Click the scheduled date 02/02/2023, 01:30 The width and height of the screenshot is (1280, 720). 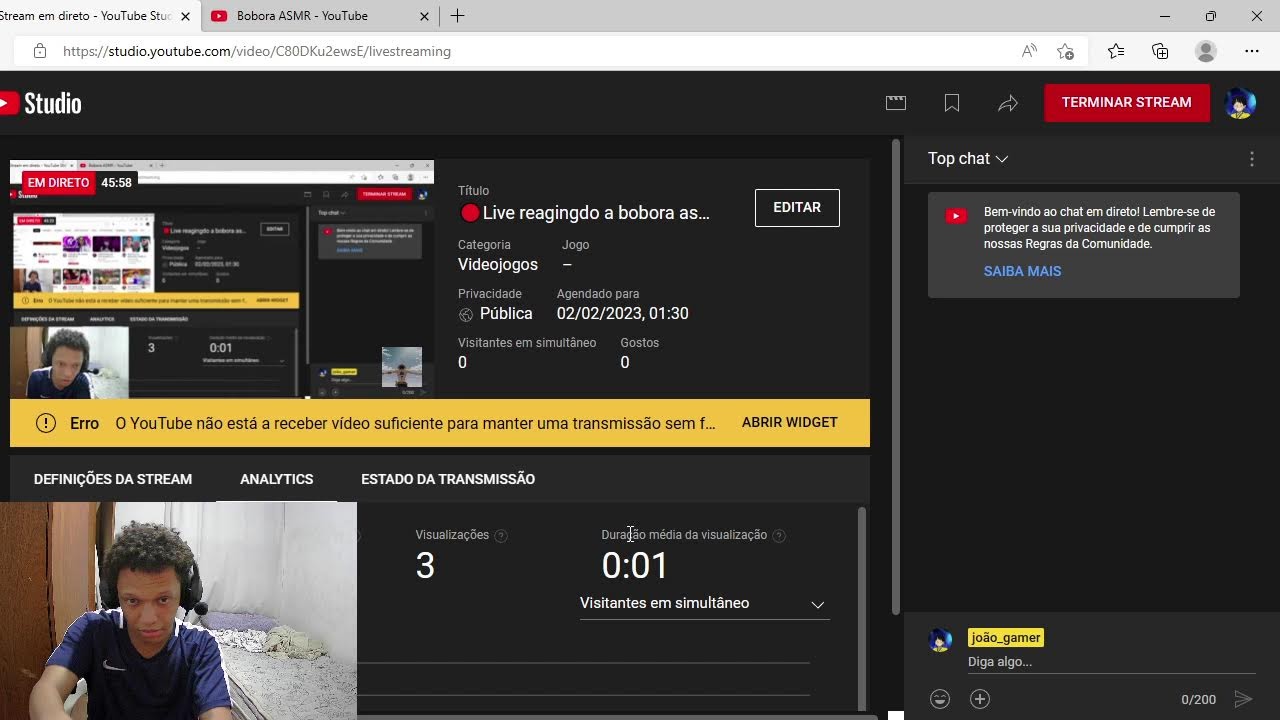pos(623,313)
